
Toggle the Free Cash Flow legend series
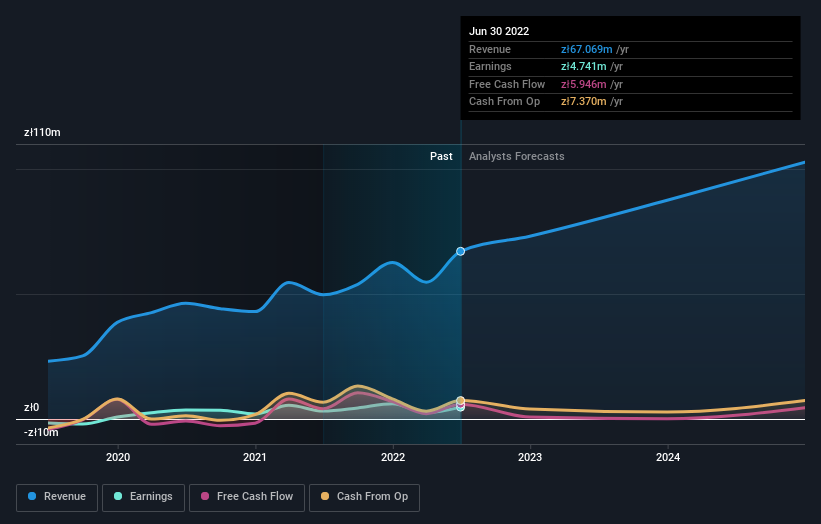pos(247,497)
